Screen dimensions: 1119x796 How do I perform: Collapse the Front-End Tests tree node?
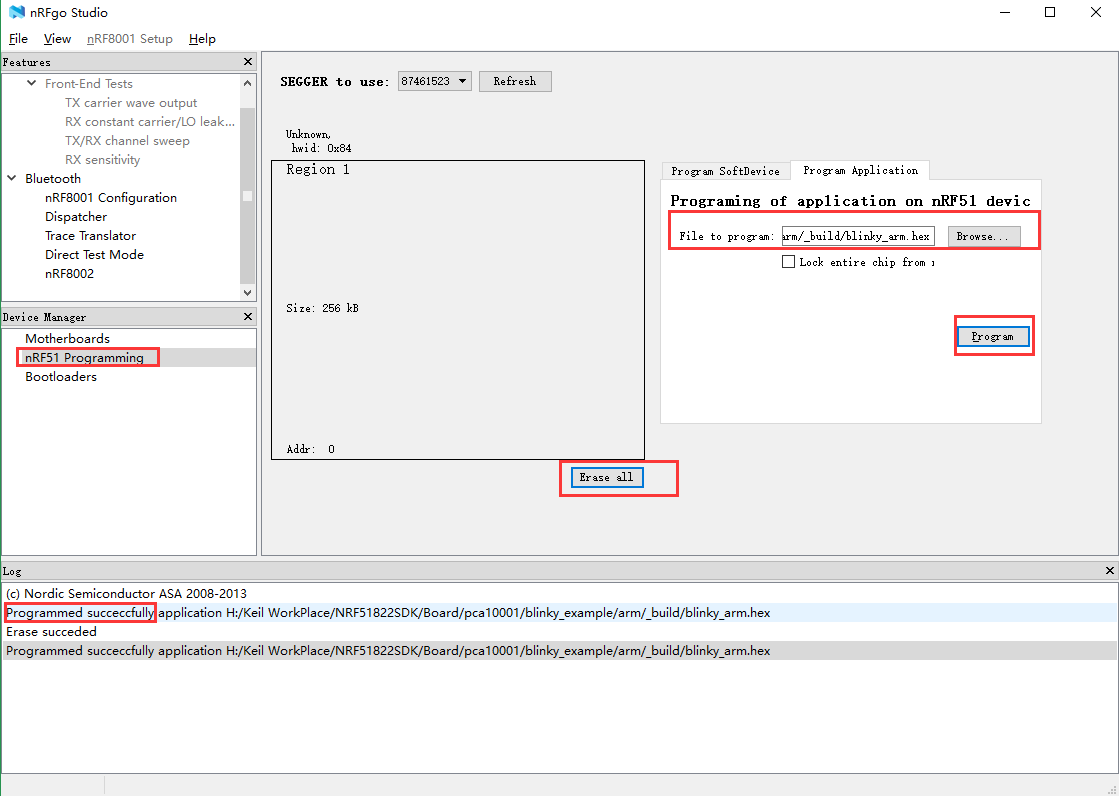click(31, 84)
